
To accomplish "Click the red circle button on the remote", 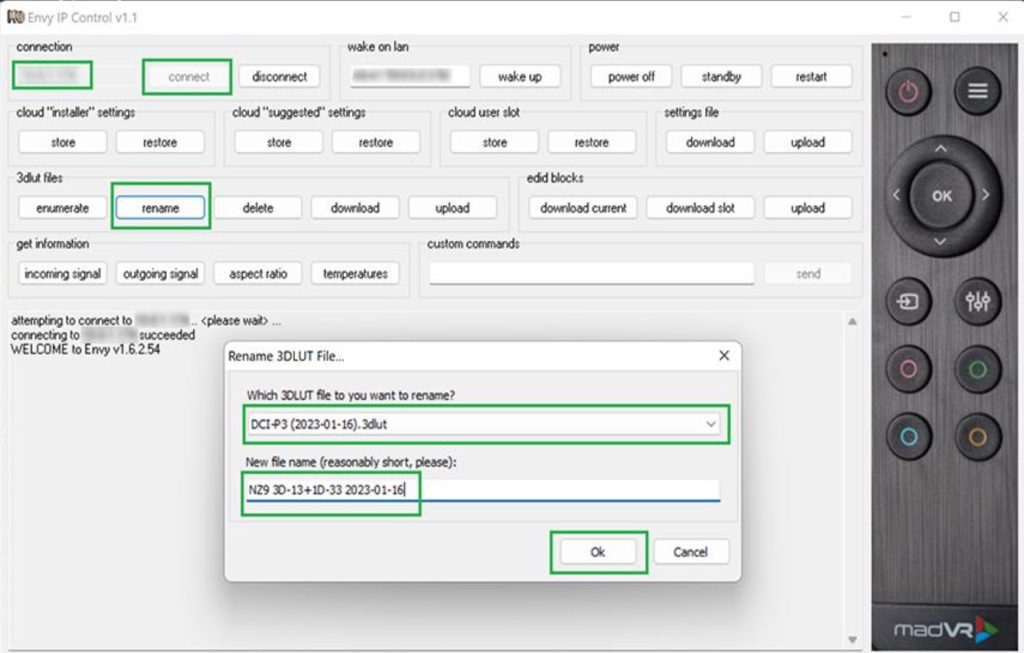I will pyautogui.click(x=908, y=370).
